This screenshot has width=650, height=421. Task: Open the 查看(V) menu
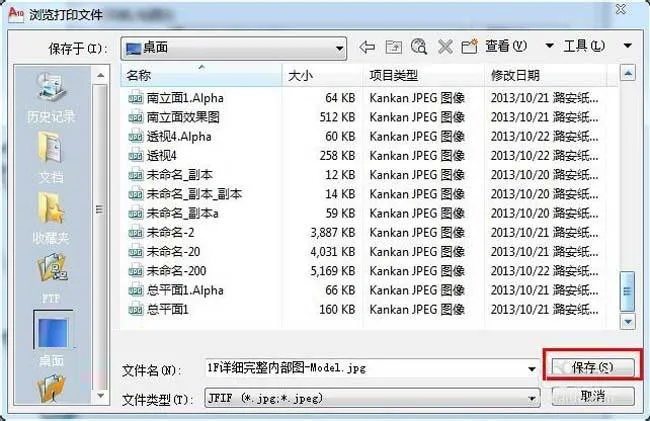click(506, 46)
